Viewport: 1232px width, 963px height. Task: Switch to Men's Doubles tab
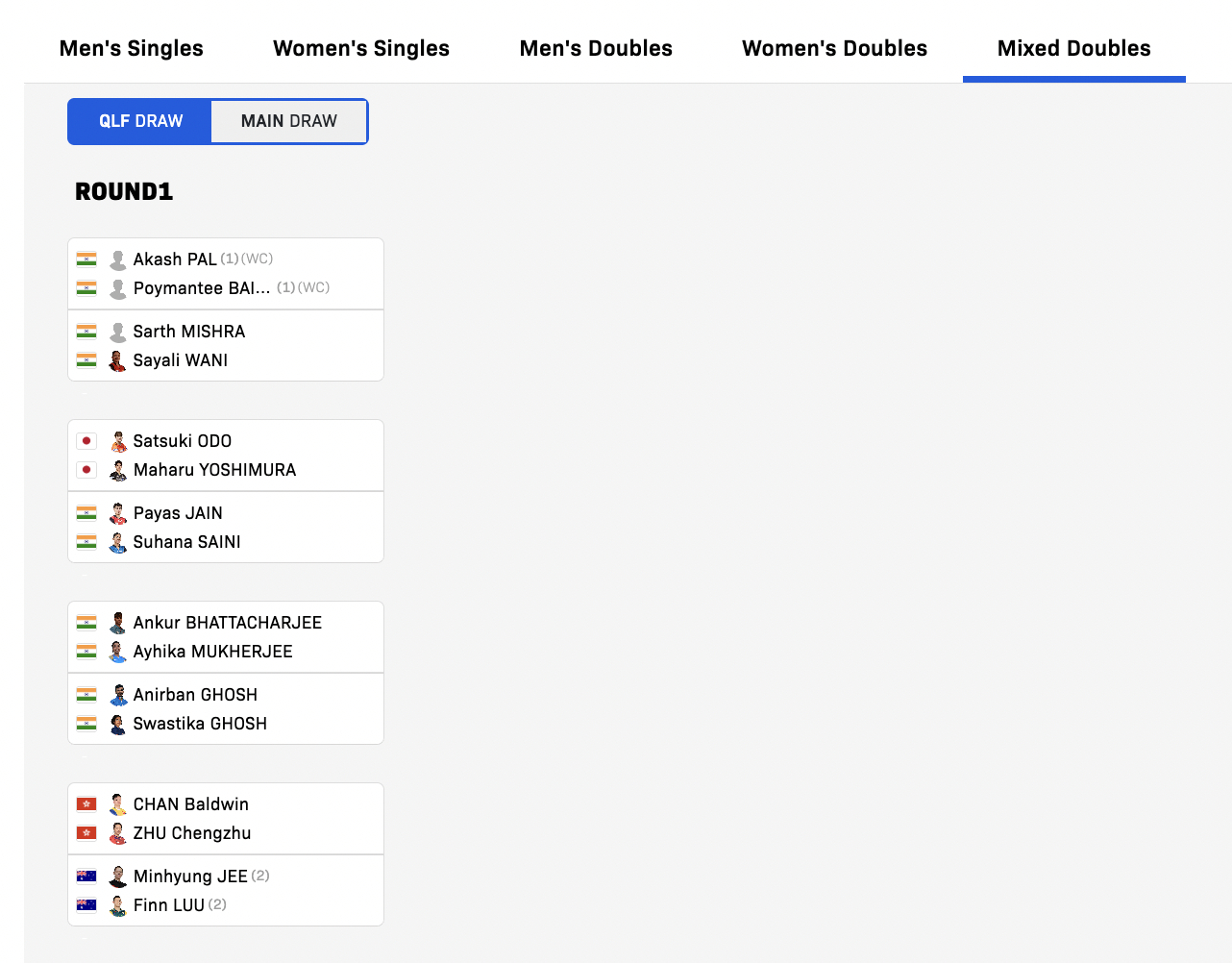(x=596, y=48)
